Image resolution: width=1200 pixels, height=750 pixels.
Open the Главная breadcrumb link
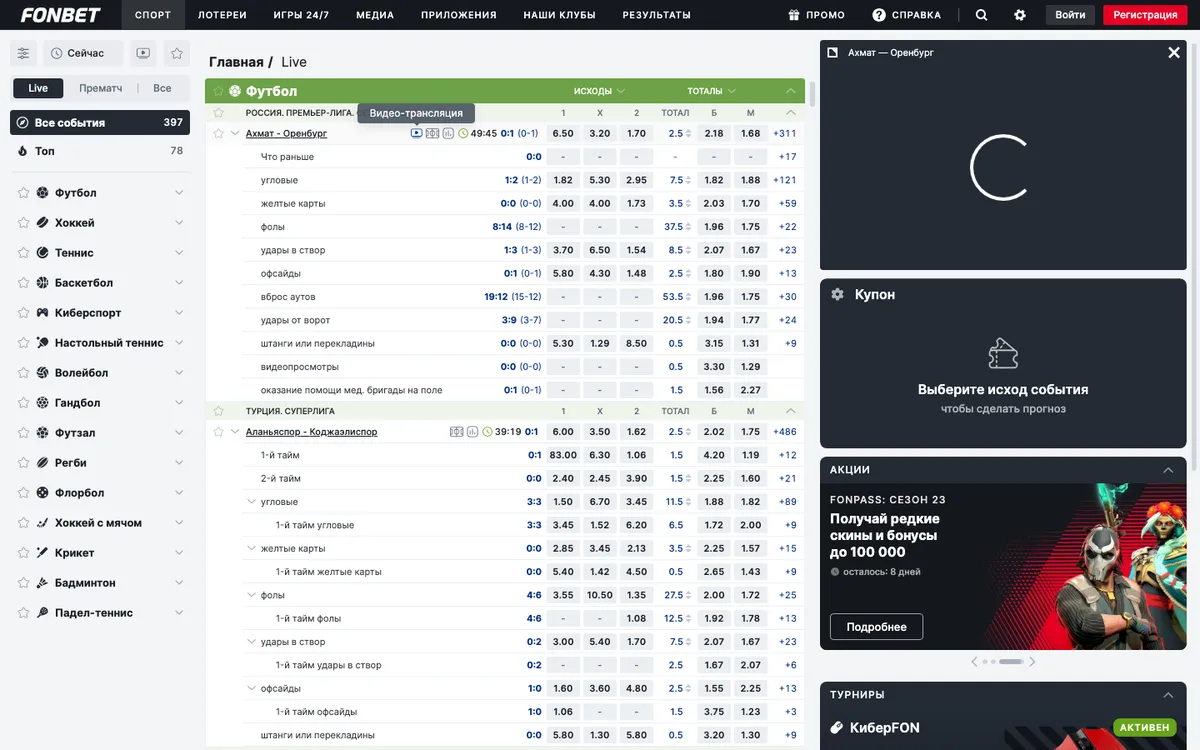(x=236, y=62)
